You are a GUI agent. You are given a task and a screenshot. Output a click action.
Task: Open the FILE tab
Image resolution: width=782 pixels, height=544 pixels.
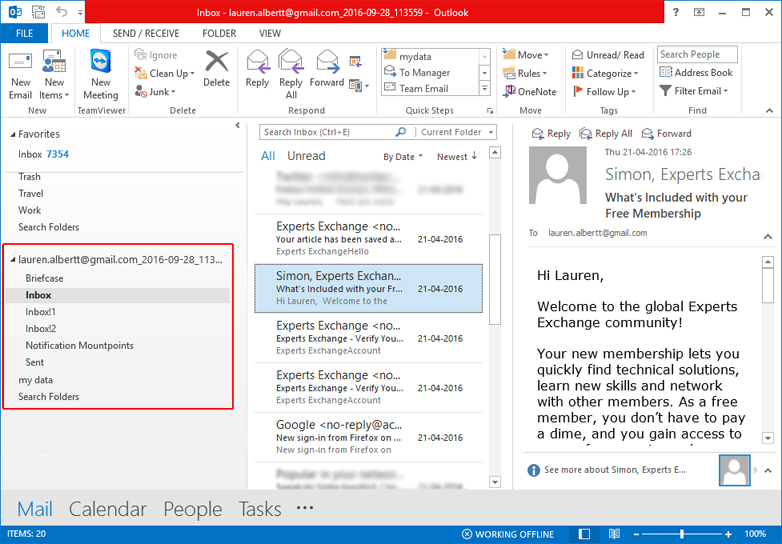pos(24,33)
